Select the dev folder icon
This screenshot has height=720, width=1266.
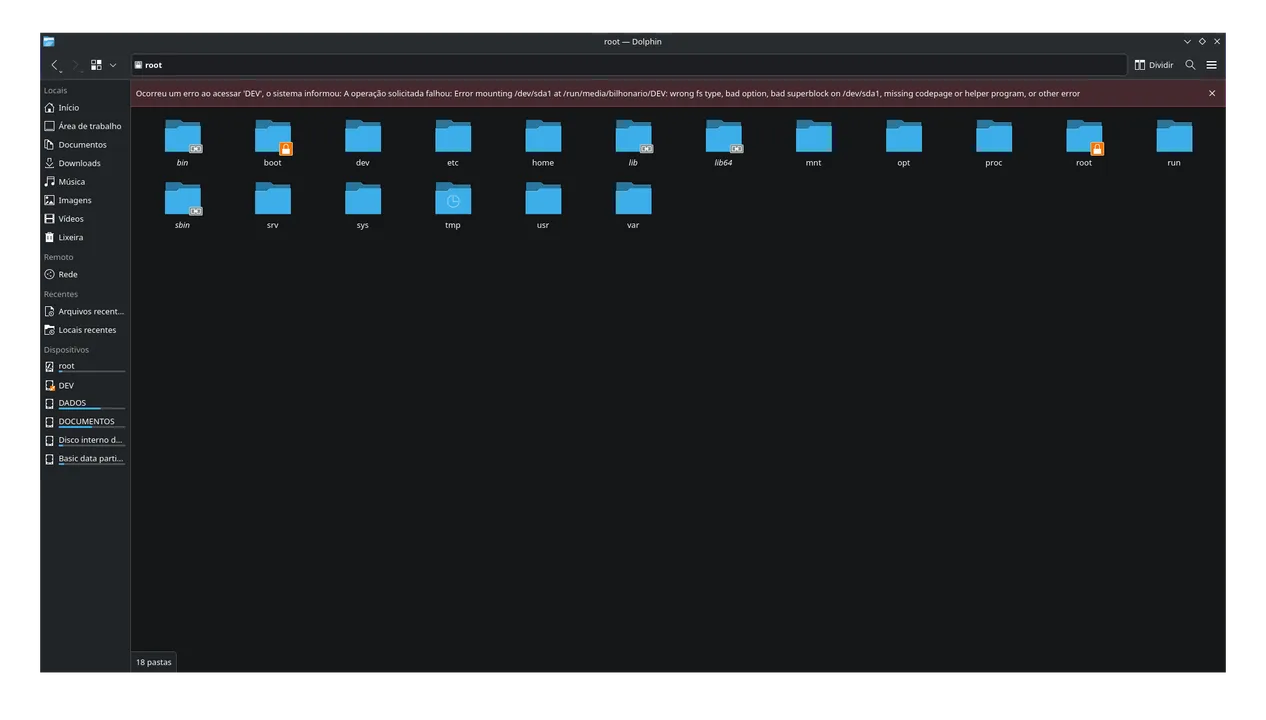pyautogui.click(x=363, y=137)
